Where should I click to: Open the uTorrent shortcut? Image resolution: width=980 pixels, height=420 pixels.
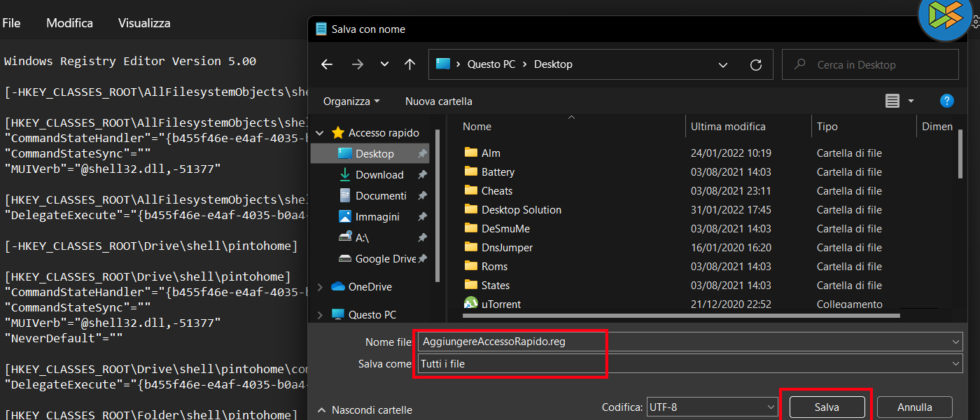pos(502,304)
